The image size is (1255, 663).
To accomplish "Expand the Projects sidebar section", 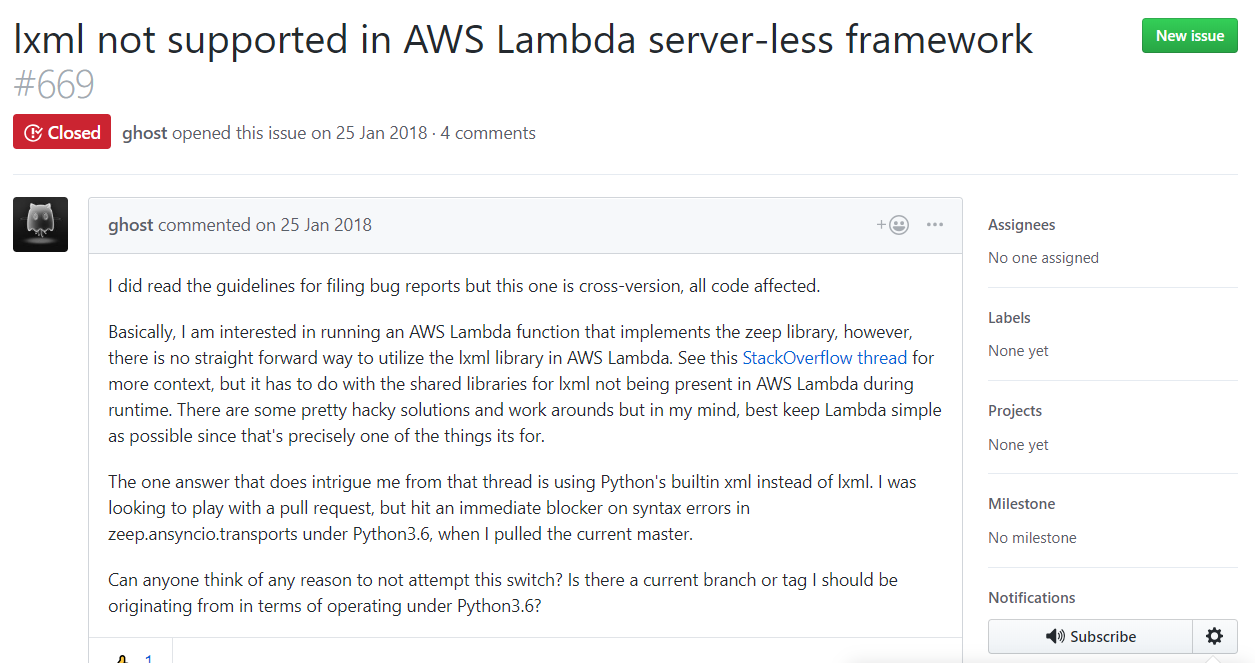I will [1015, 411].
